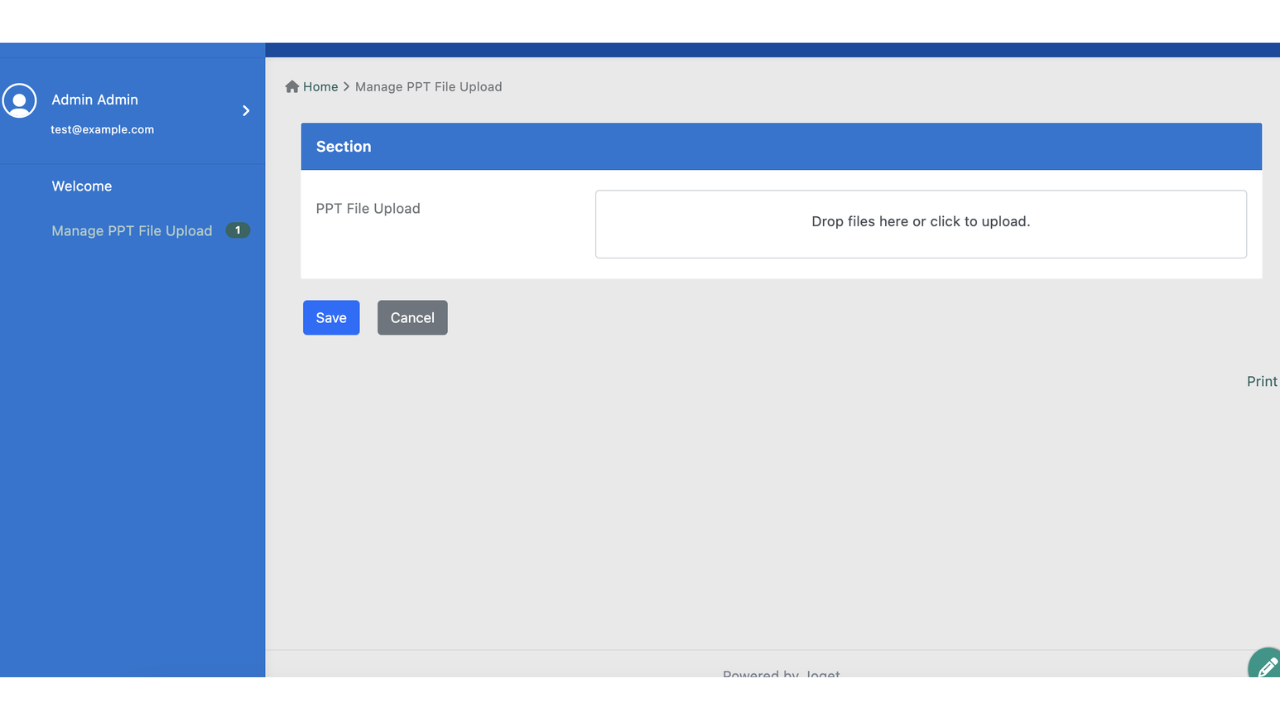Click the Powered by Joget footer link
1280x720 pixels.
tap(781, 673)
